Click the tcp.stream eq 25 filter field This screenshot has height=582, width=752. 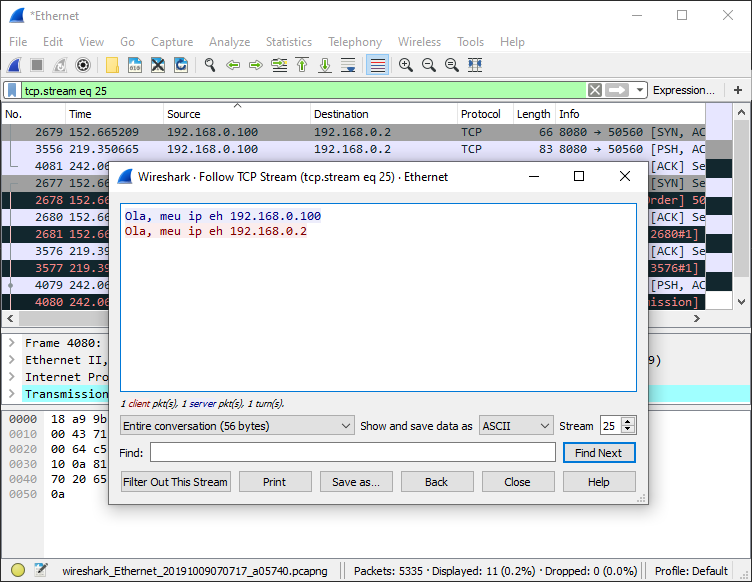click(x=302, y=90)
